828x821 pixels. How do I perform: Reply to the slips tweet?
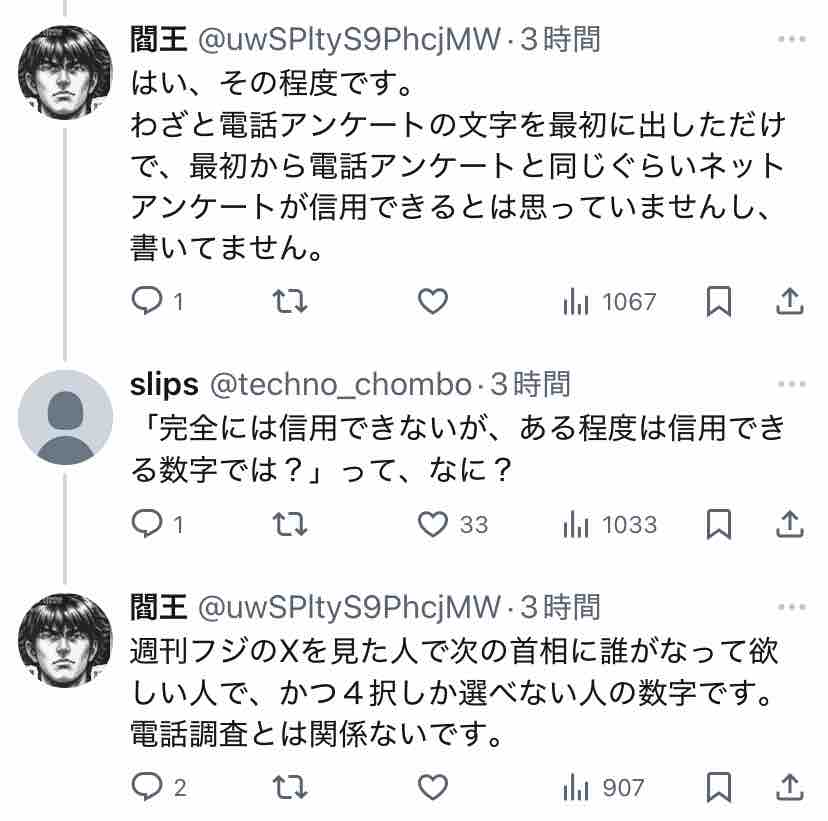tap(157, 524)
